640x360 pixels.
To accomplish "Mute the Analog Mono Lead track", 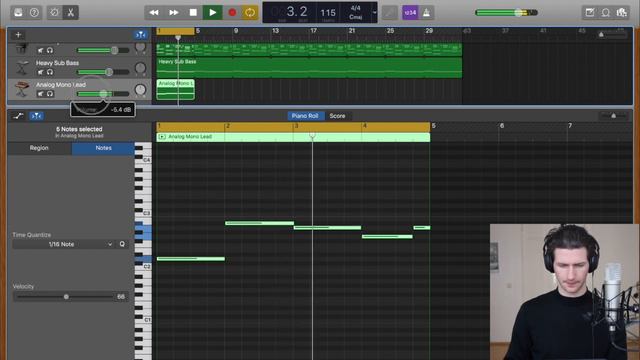I will pos(40,94).
